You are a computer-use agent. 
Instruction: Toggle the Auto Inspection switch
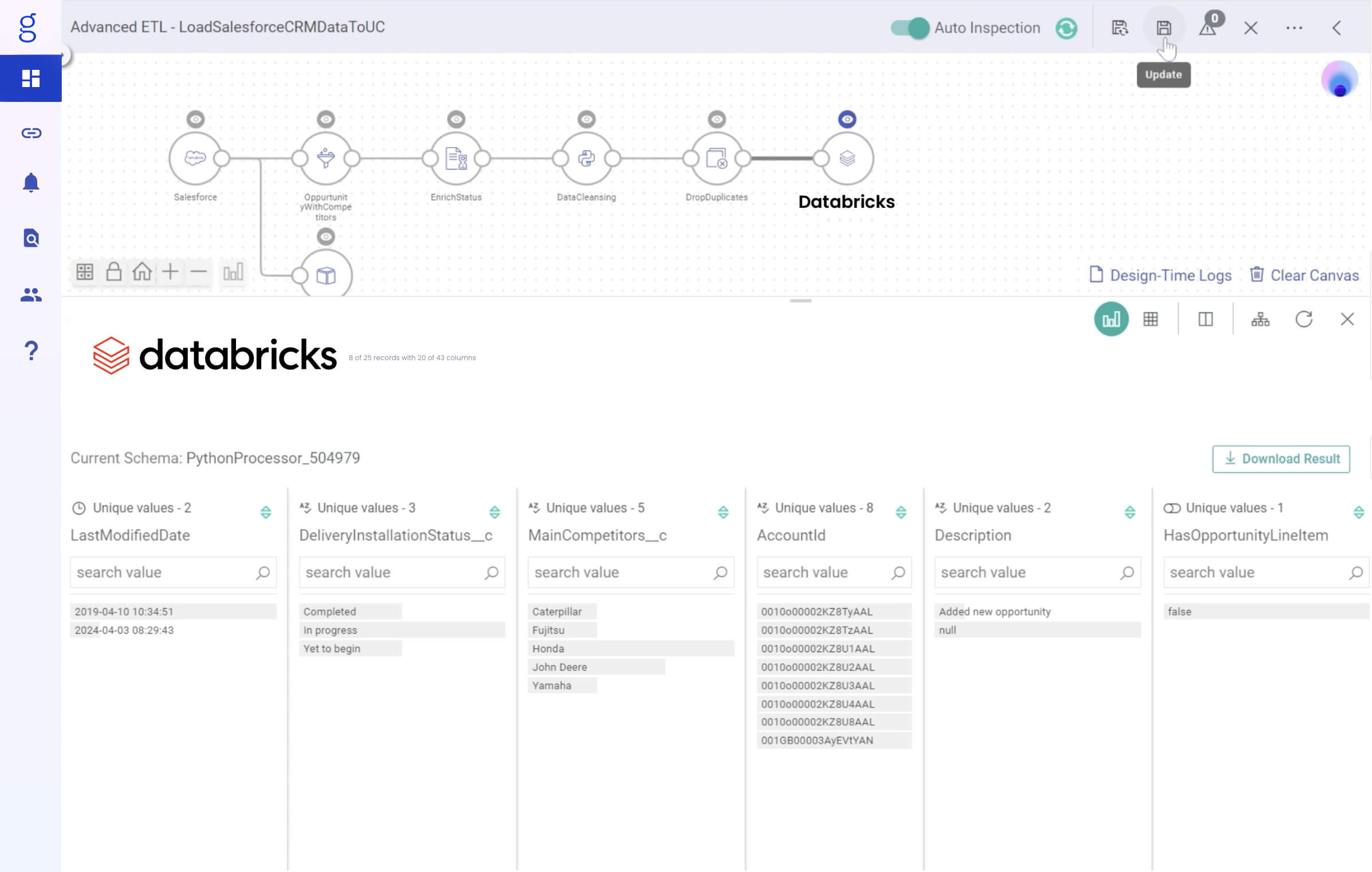(x=909, y=27)
